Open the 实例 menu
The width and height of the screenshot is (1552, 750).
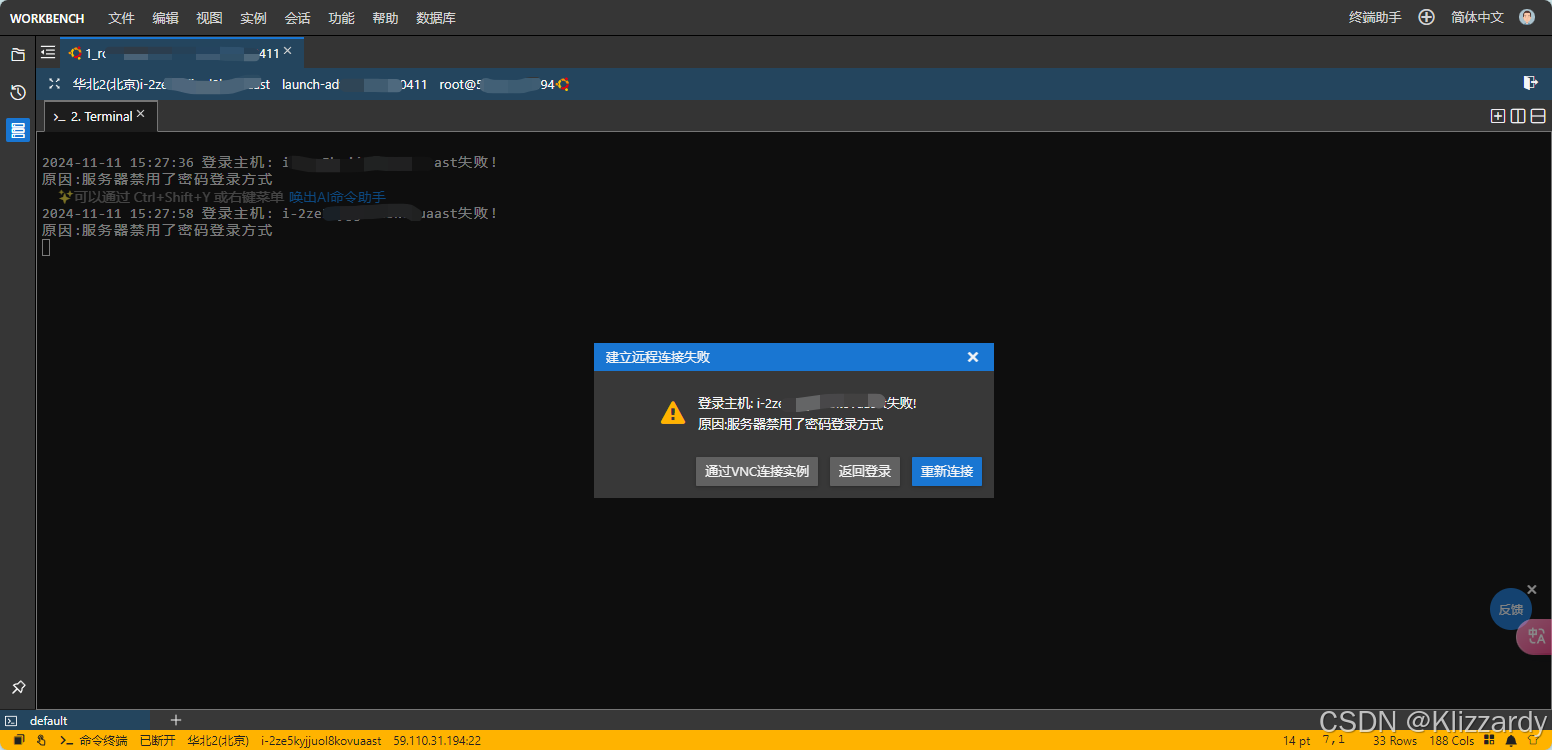pyautogui.click(x=253, y=18)
